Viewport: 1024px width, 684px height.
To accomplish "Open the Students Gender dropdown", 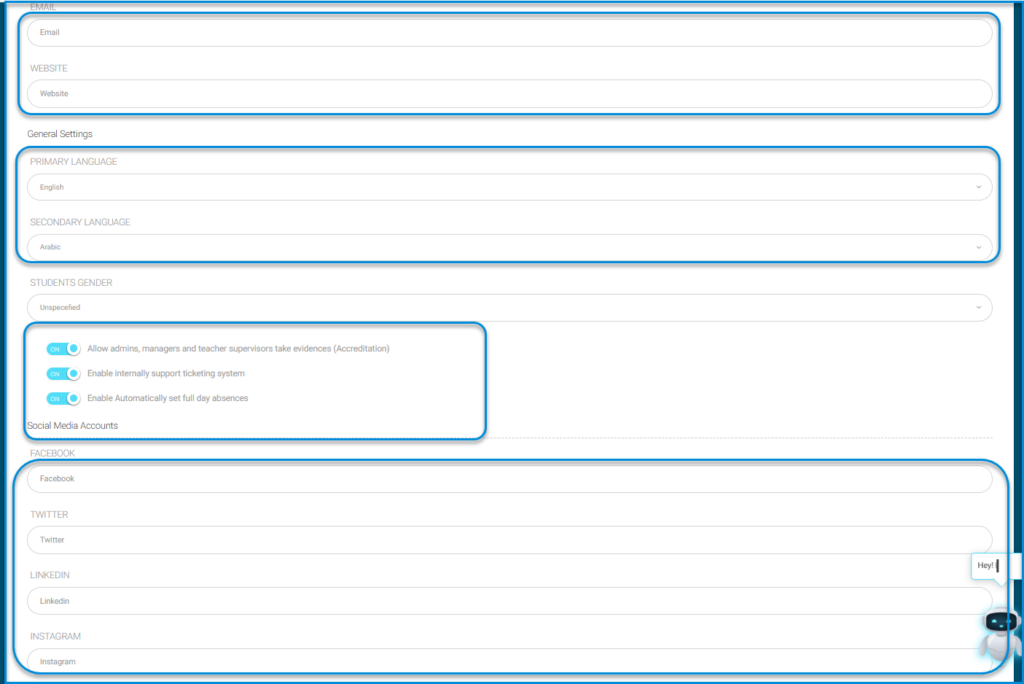I will click(x=509, y=308).
